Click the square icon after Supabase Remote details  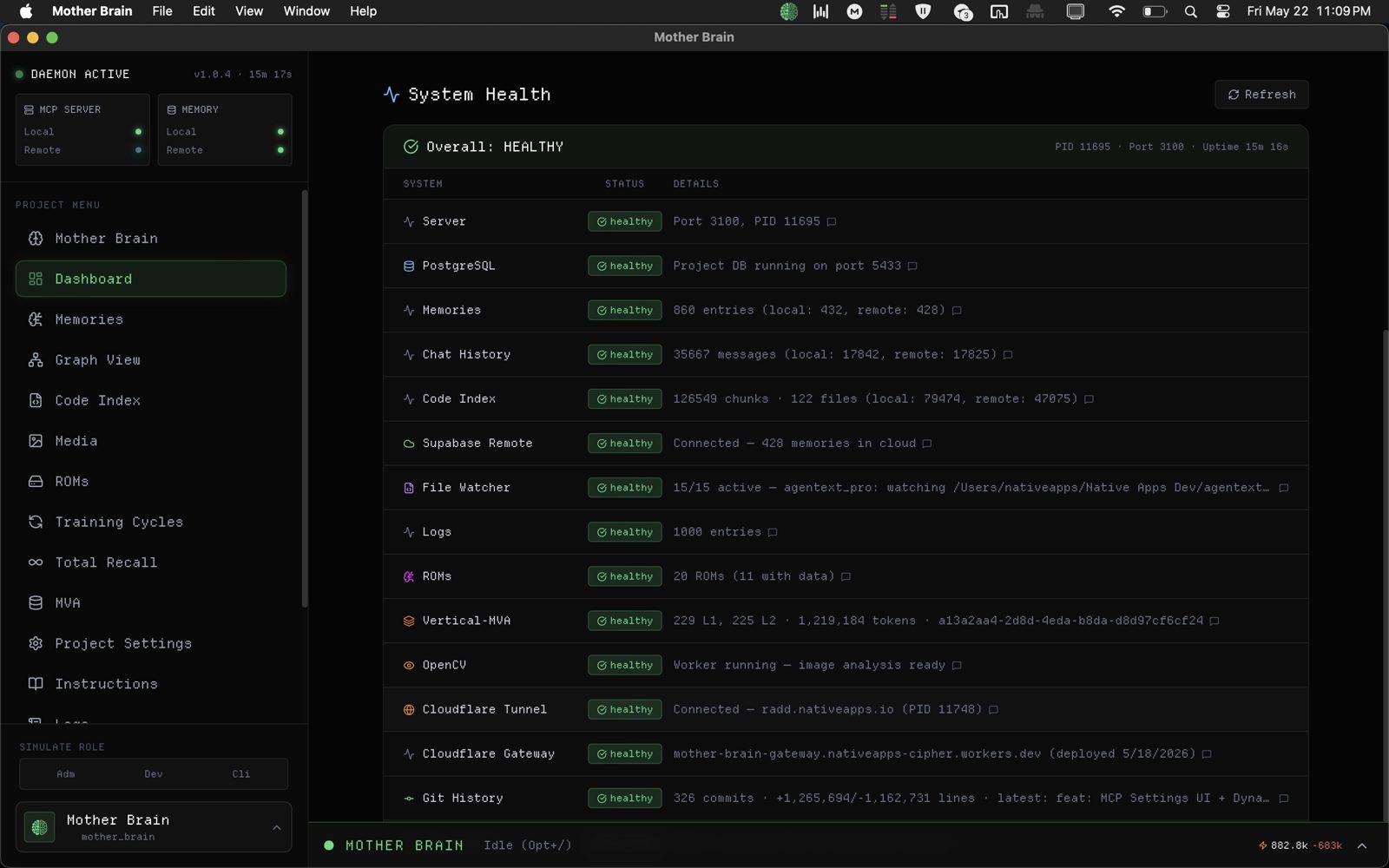tap(927, 444)
